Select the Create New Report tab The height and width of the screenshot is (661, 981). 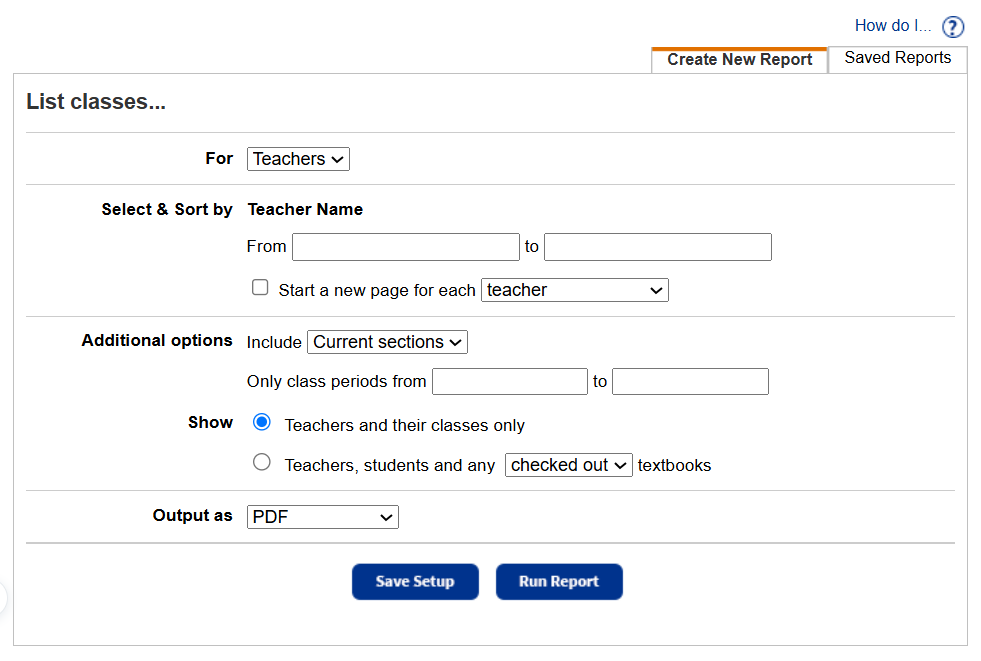[x=739, y=60]
